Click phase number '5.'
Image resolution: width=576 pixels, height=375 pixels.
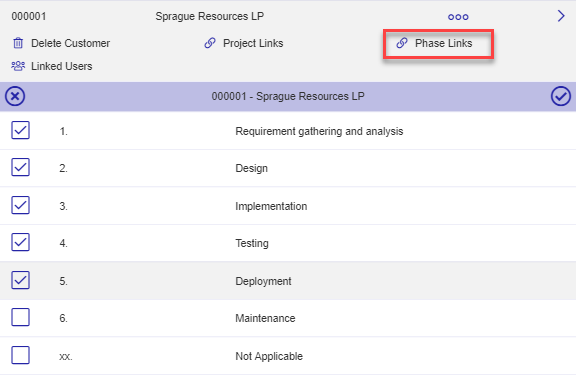pos(64,281)
